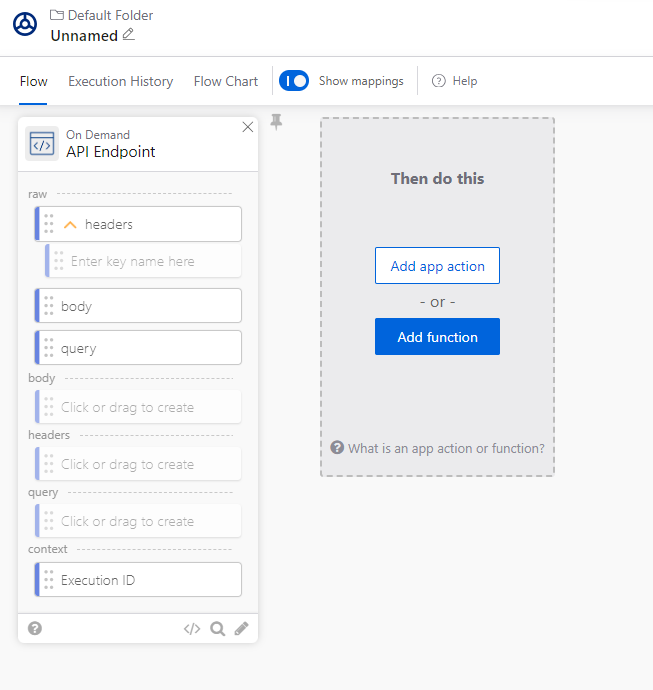Select the Execution ID field
This screenshot has width=653, height=690.
point(138,580)
